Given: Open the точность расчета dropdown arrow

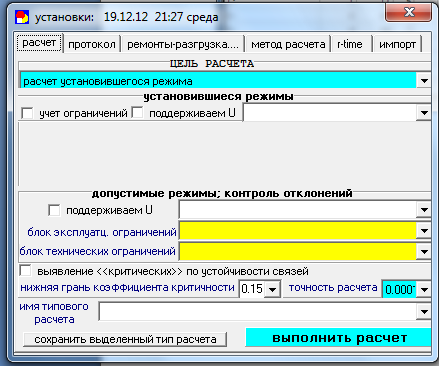Looking at the screenshot, I should tap(424, 289).
